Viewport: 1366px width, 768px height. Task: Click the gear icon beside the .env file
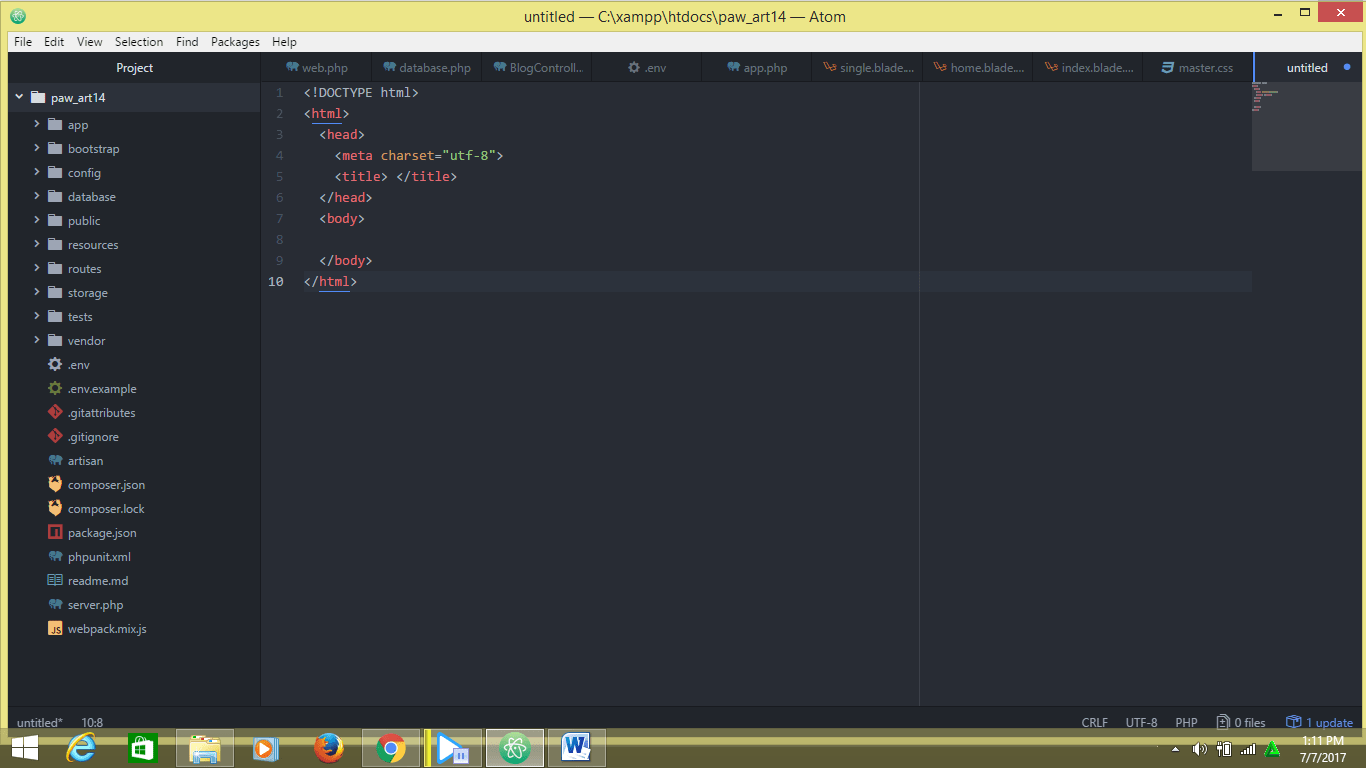tap(54, 364)
